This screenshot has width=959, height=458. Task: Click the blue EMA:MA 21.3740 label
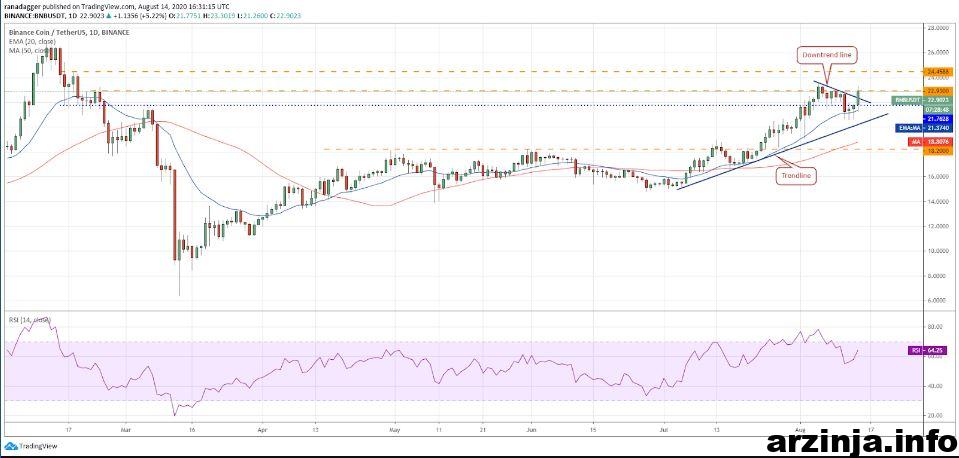pyautogui.click(x=926, y=127)
